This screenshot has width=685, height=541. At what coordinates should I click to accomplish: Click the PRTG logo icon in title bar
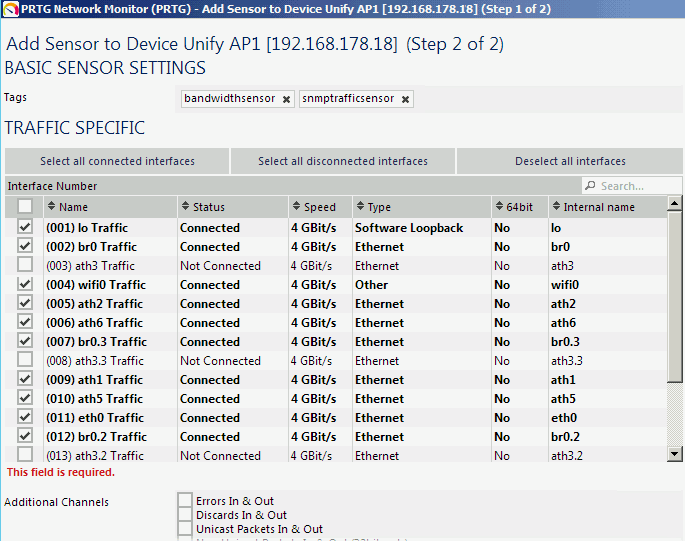[10, 9]
